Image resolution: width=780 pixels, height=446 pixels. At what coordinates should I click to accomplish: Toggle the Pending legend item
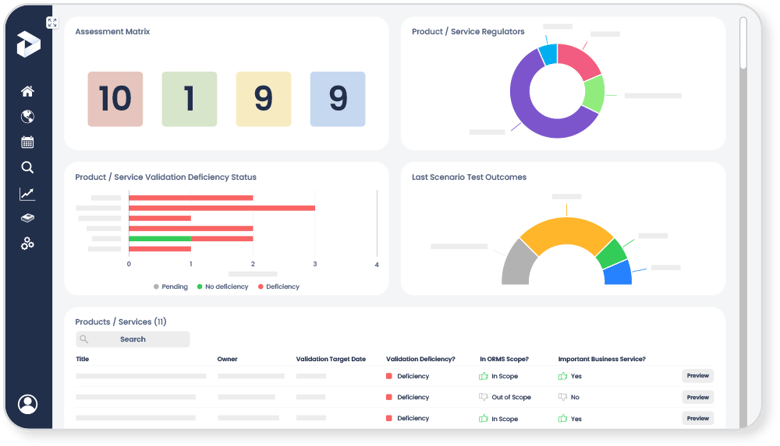[x=169, y=287]
